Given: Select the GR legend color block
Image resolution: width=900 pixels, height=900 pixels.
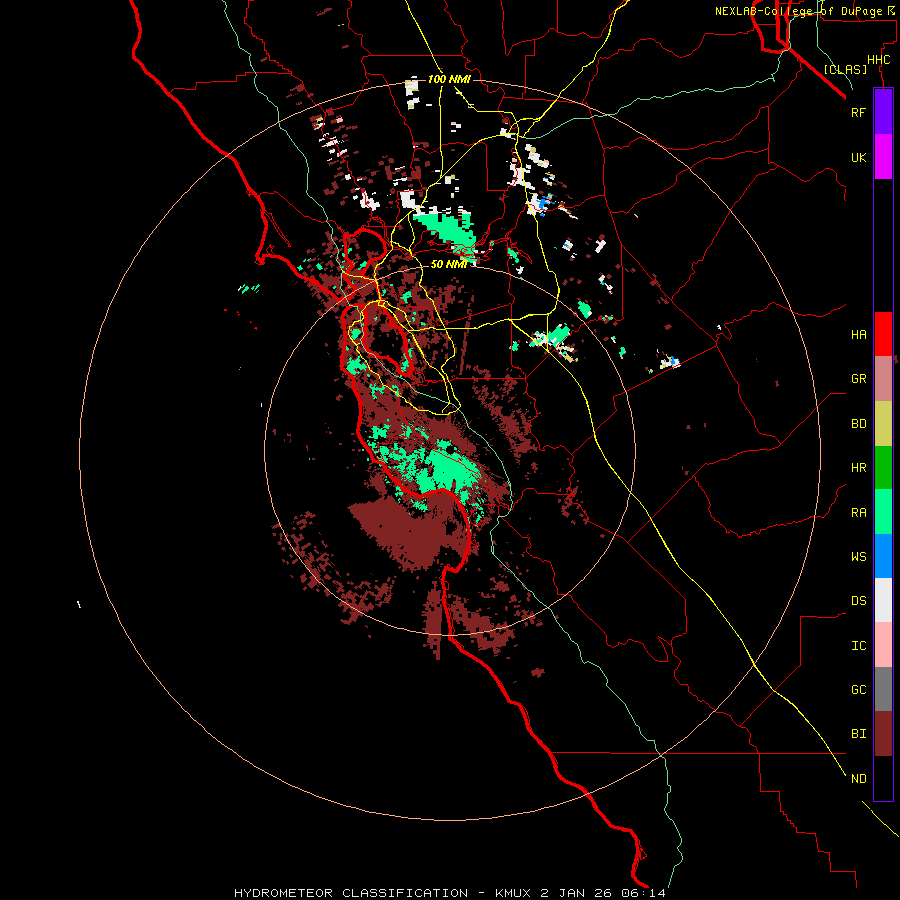Looking at the screenshot, I should pyautogui.click(x=883, y=379).
